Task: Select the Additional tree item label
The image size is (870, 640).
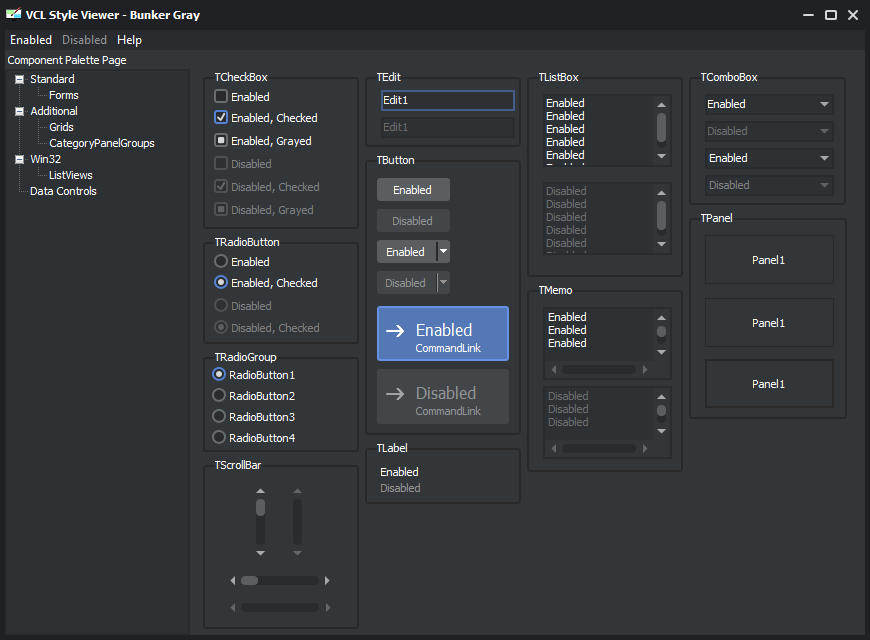Action: (x=54, y=112)
